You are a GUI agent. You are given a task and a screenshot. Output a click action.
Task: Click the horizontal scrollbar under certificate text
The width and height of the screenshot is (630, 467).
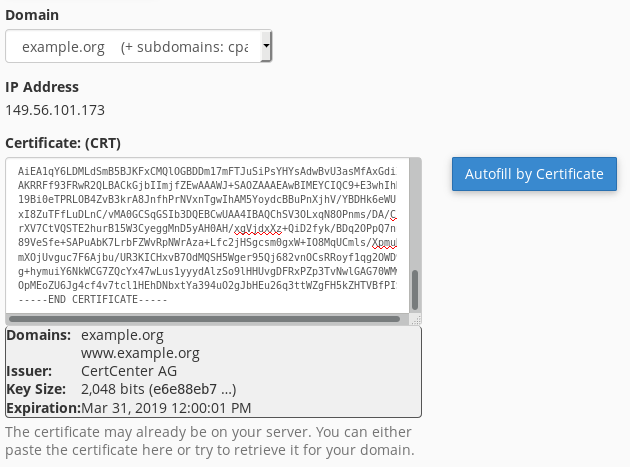click(204, 319)
